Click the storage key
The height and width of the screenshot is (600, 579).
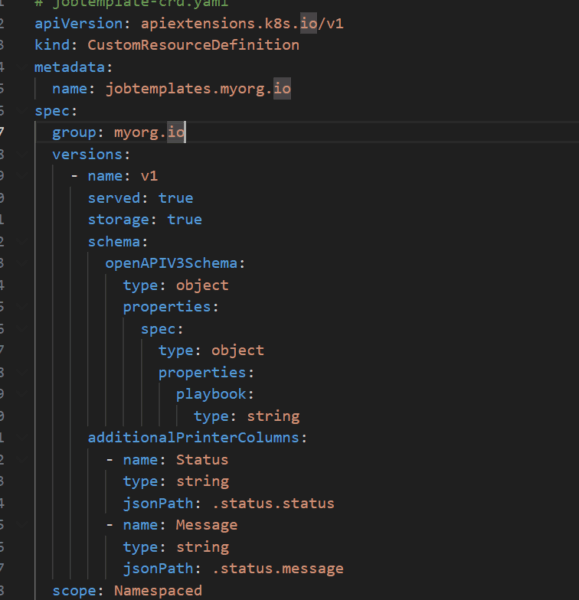pyautogui.click(x=118, y=220)
